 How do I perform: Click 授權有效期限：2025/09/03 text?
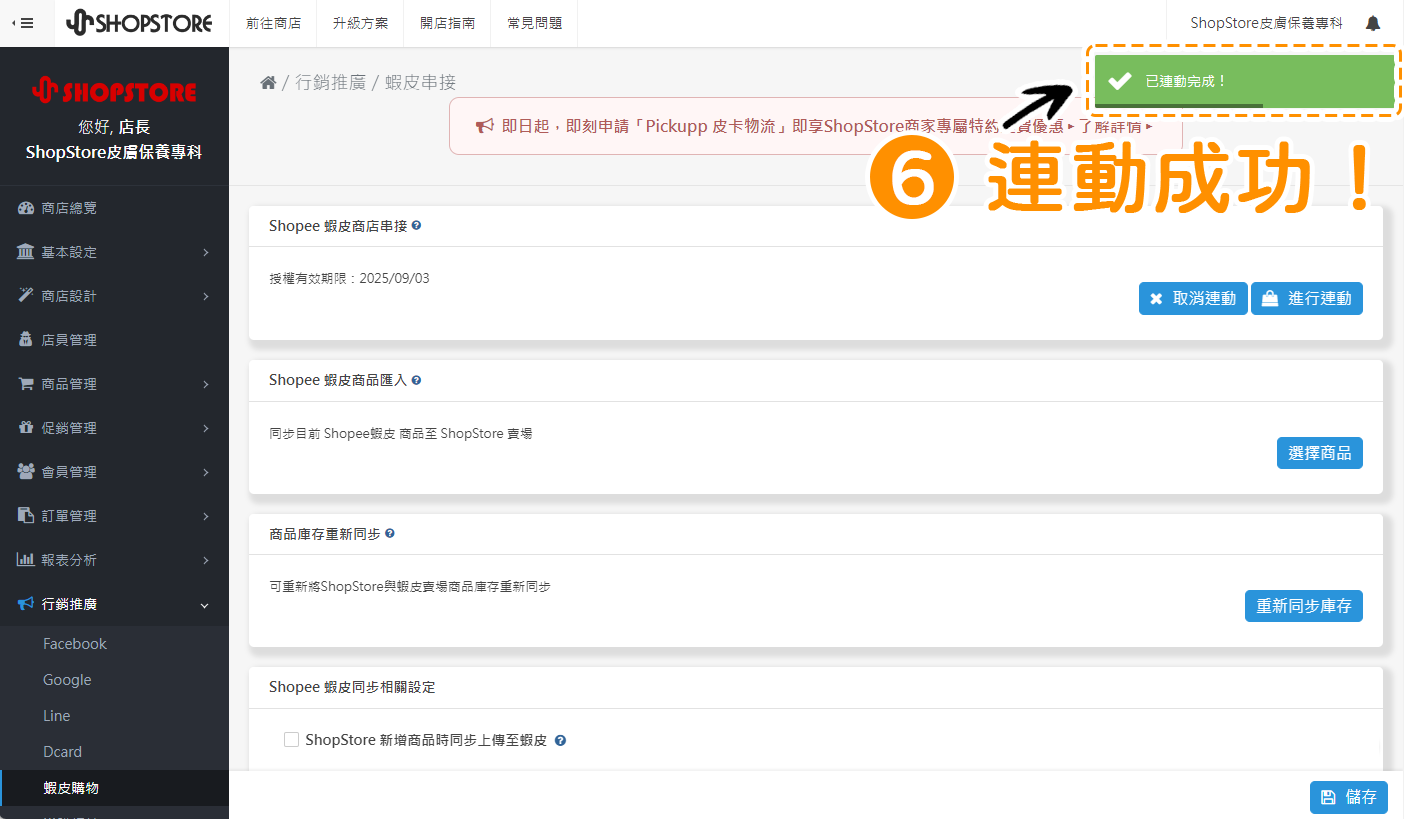coord(349,278)
